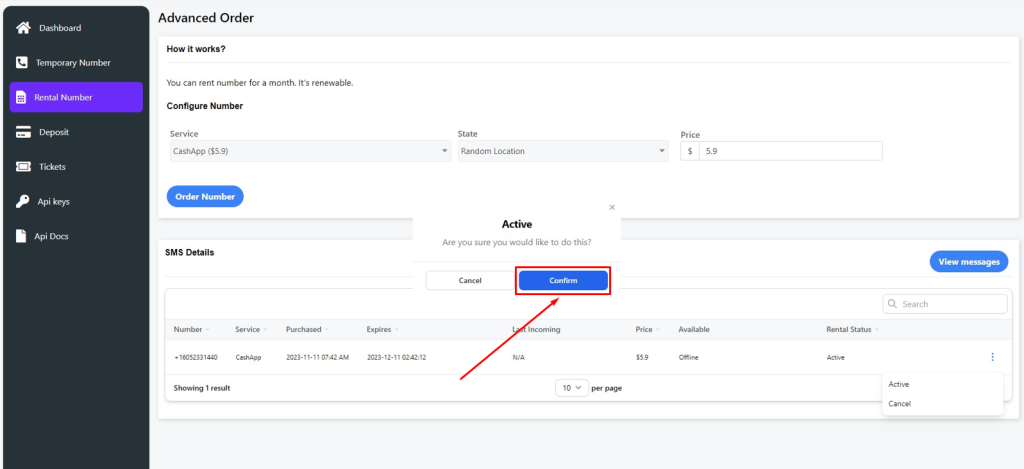Click the Tickets icon in sidebar
The height and width of the screenshot is (469, 1024).
coord(22,167)
